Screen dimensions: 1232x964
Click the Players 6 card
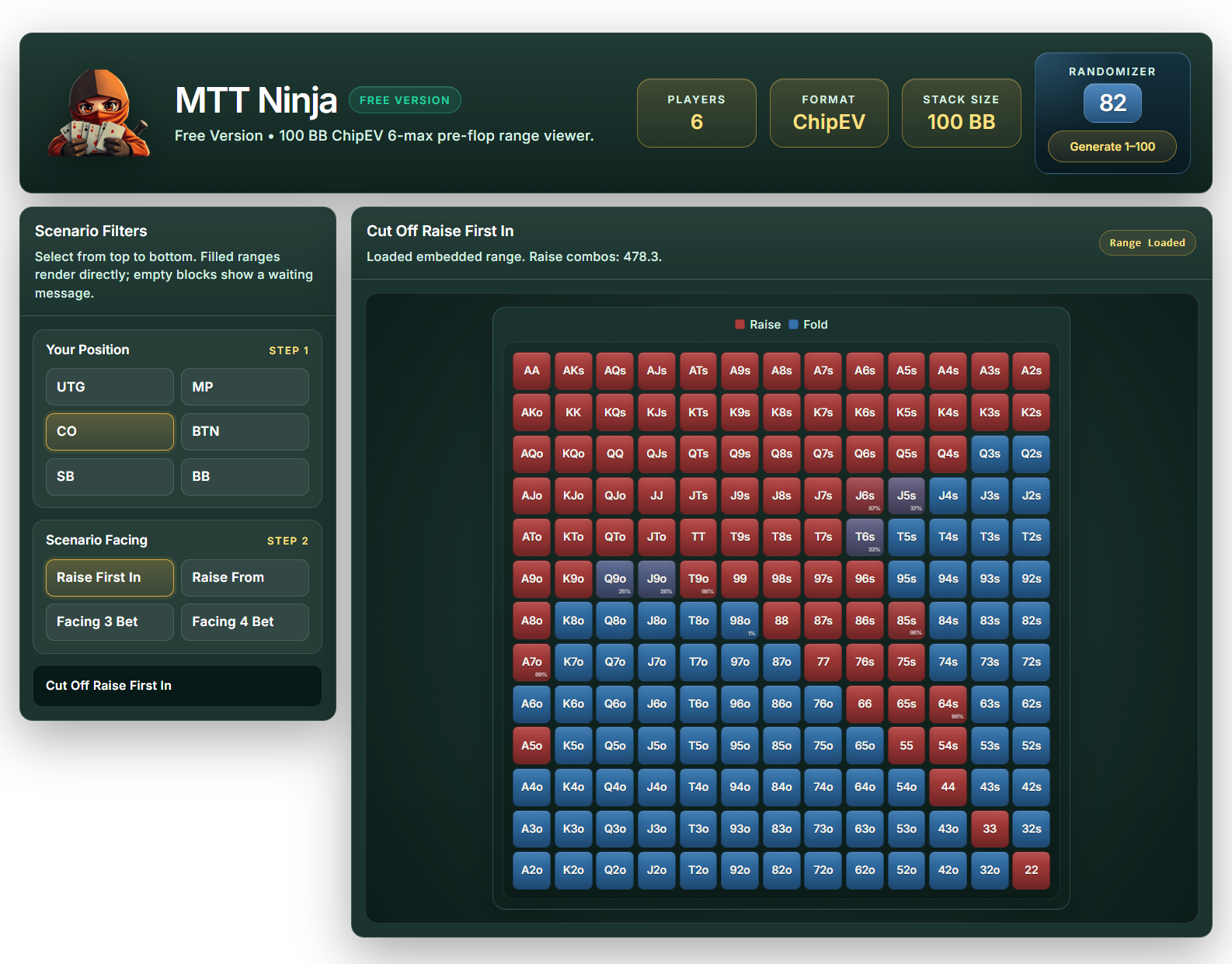[x=697, y=113]
